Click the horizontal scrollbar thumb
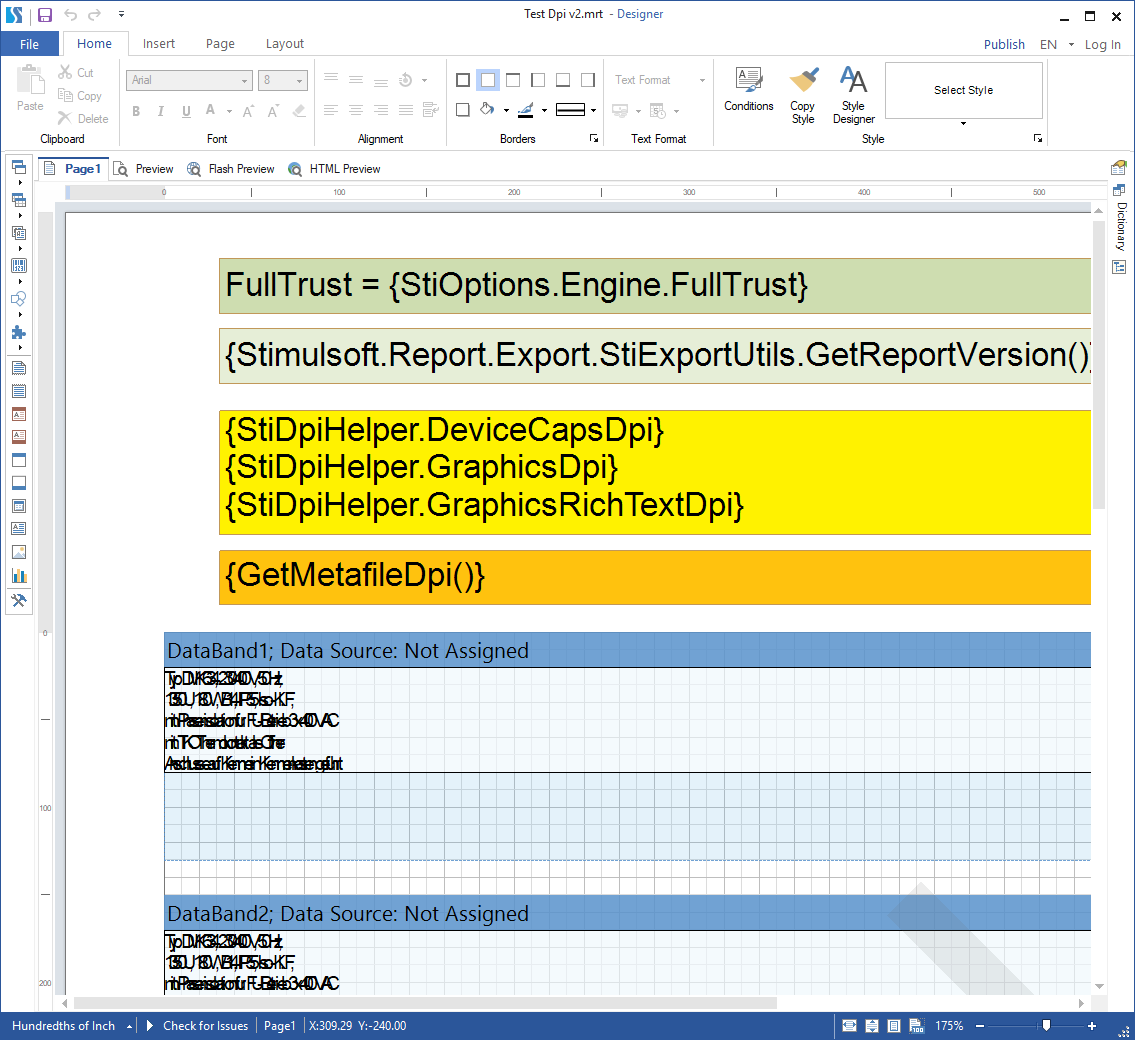 coord(425,1003)
